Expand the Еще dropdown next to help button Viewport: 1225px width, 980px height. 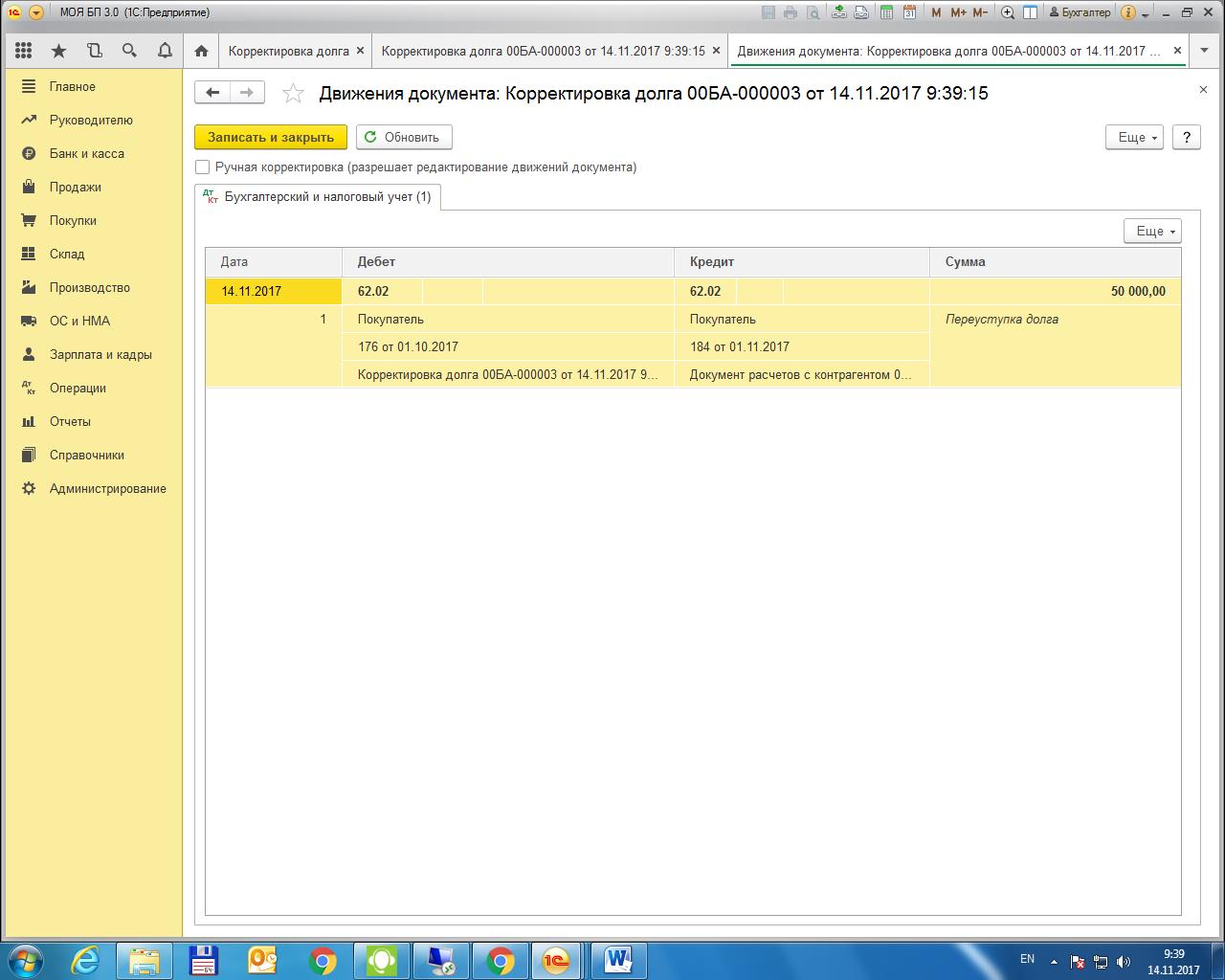(1134, 137)
